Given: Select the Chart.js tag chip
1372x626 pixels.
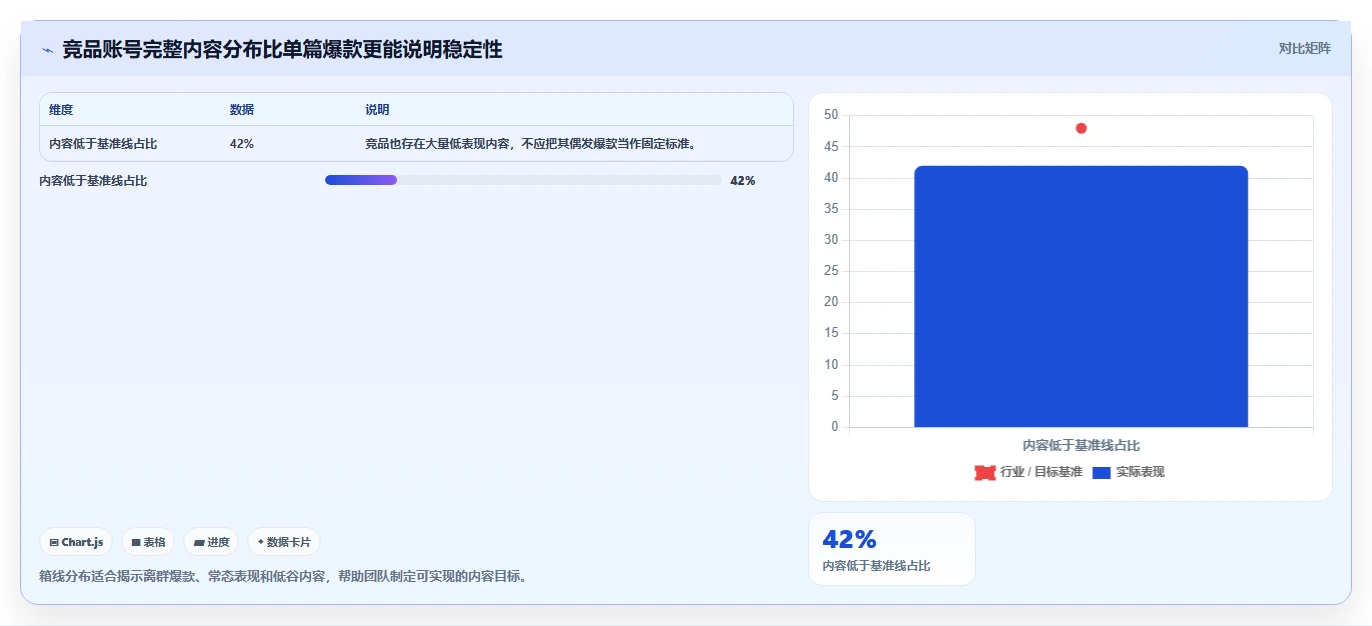Looking at the screenshot, I should tap(76, 542).
